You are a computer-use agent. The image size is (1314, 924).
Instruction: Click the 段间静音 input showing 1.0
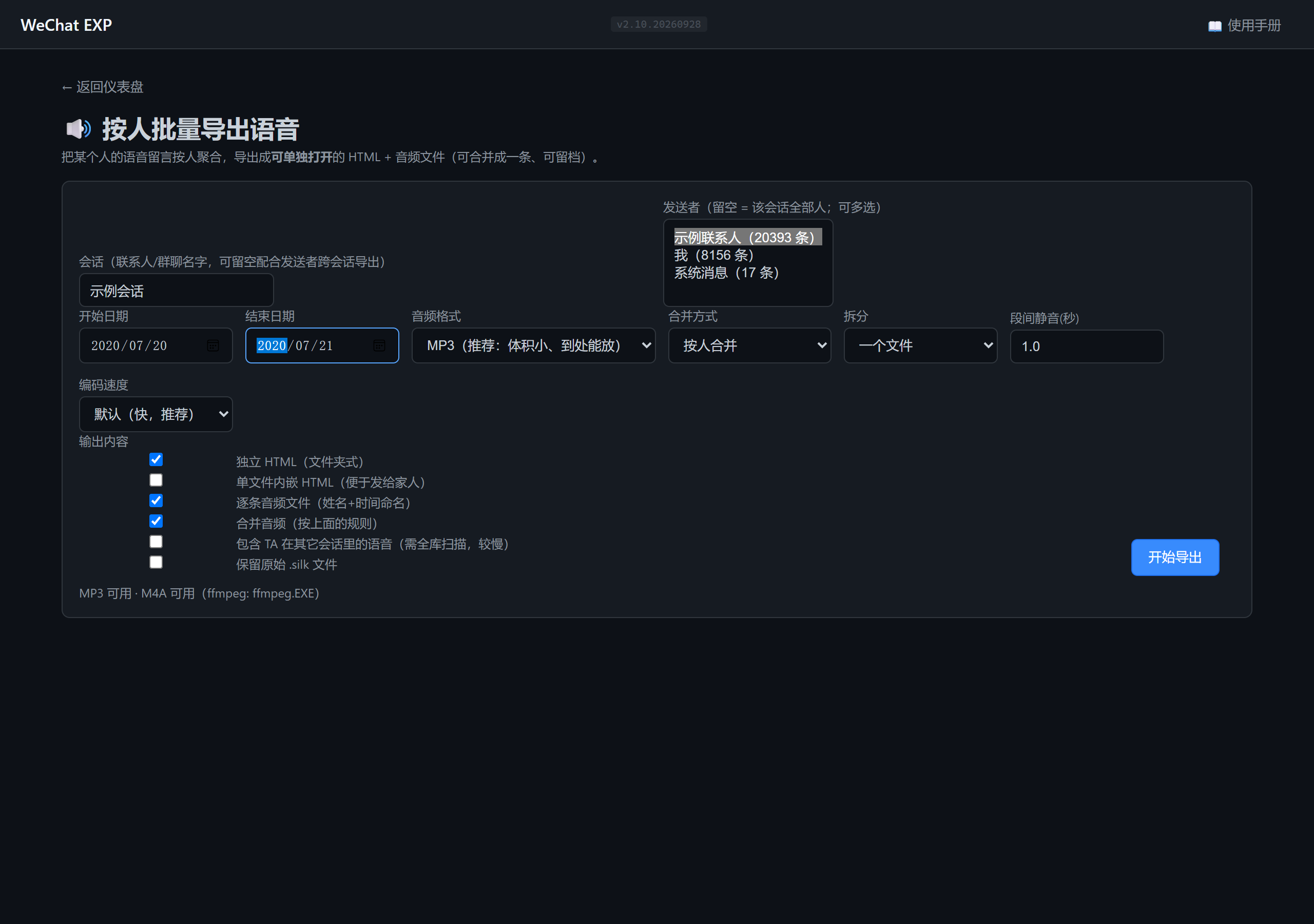[x=1087, y=346]
